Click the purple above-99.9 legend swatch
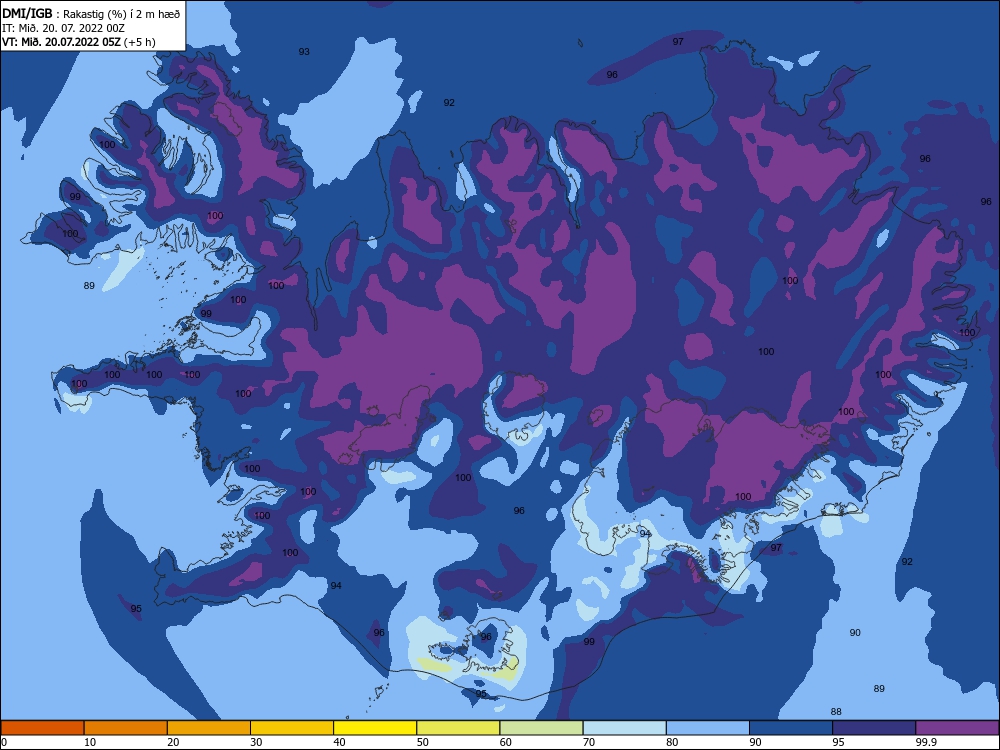 tap(957, 728)
